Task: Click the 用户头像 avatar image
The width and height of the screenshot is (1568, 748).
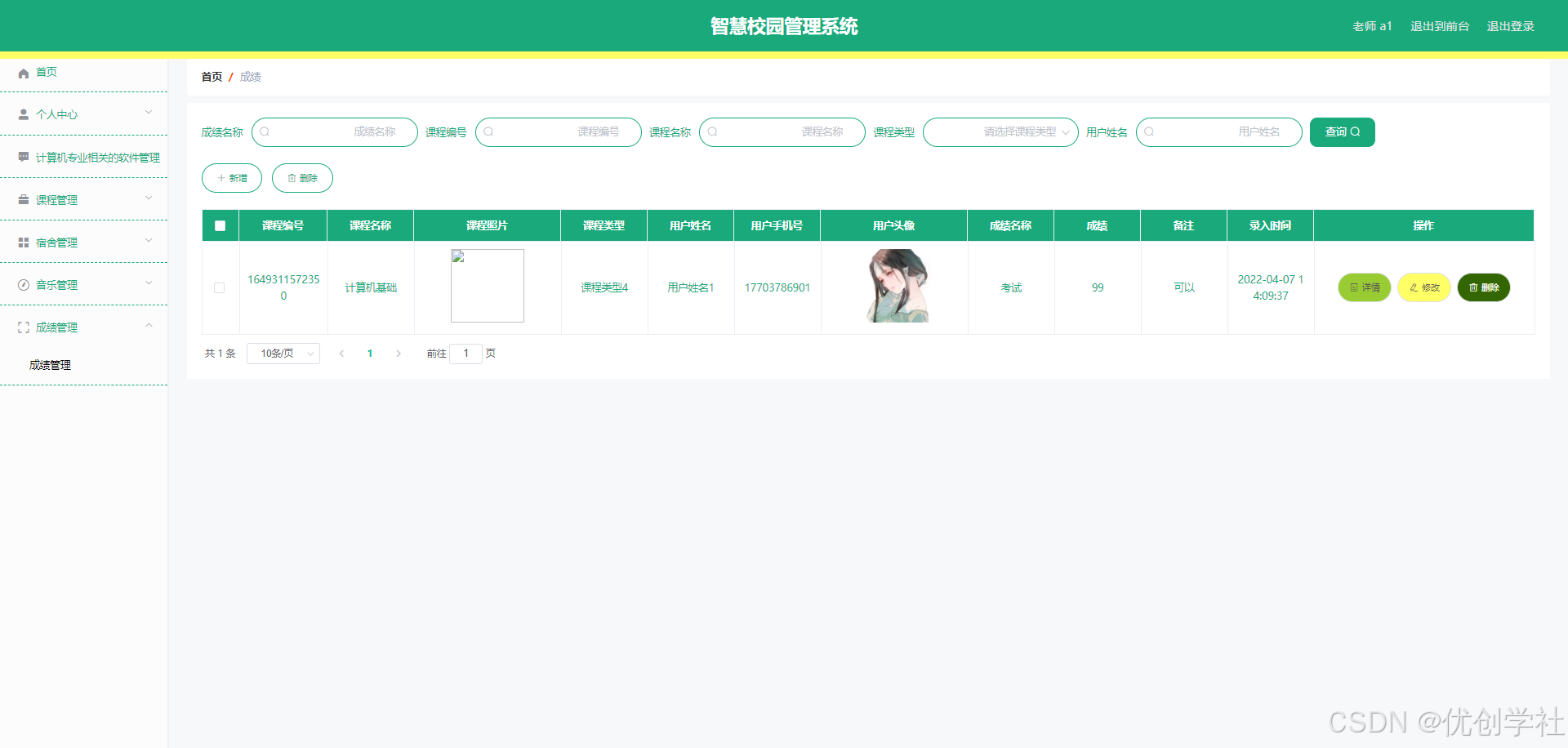Action: coord(895,286)
